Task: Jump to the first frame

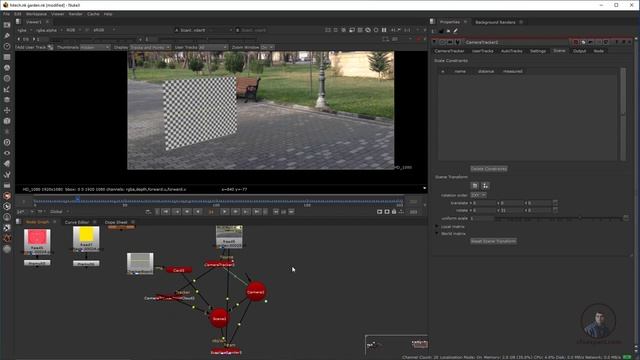Action: (166, 212)
